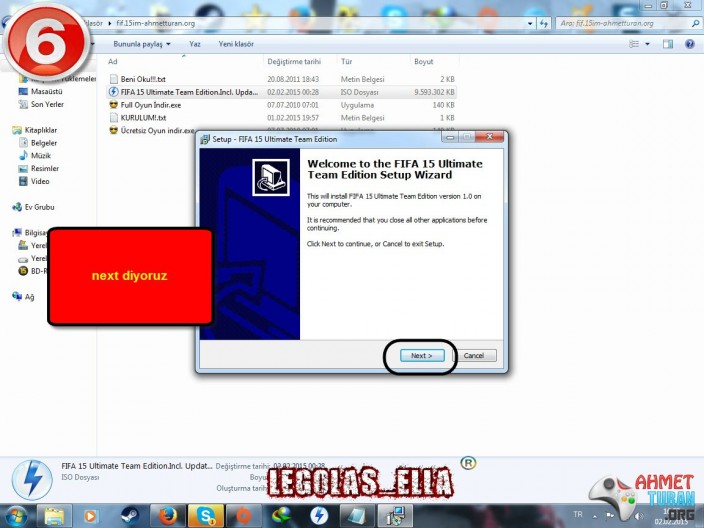Open Skype from the taskbar

coord(206,516)
